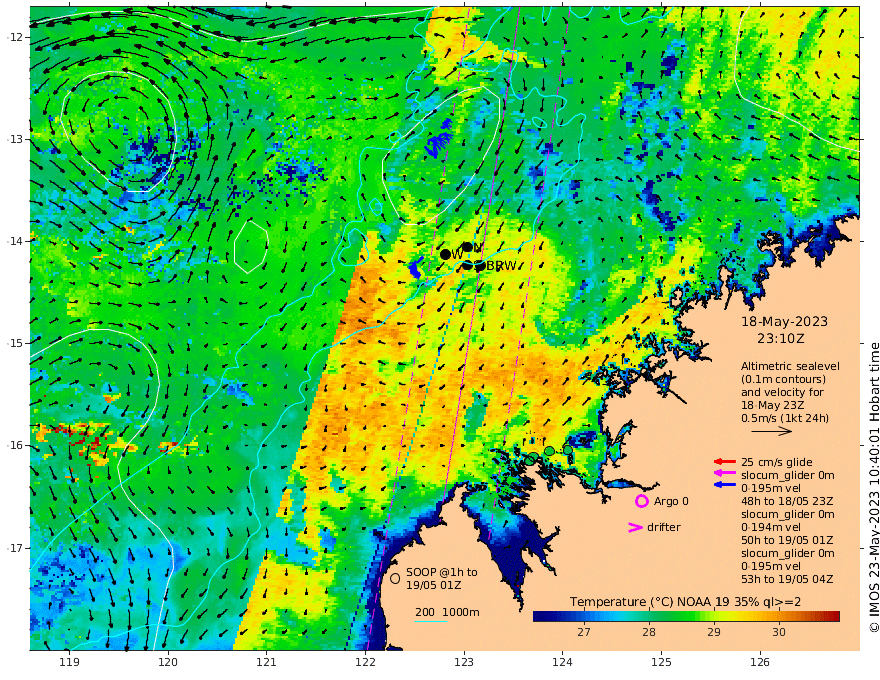Click the blue glider arrow west of moorings
Viewport: 880px width, 680px height.
point(415,268)
